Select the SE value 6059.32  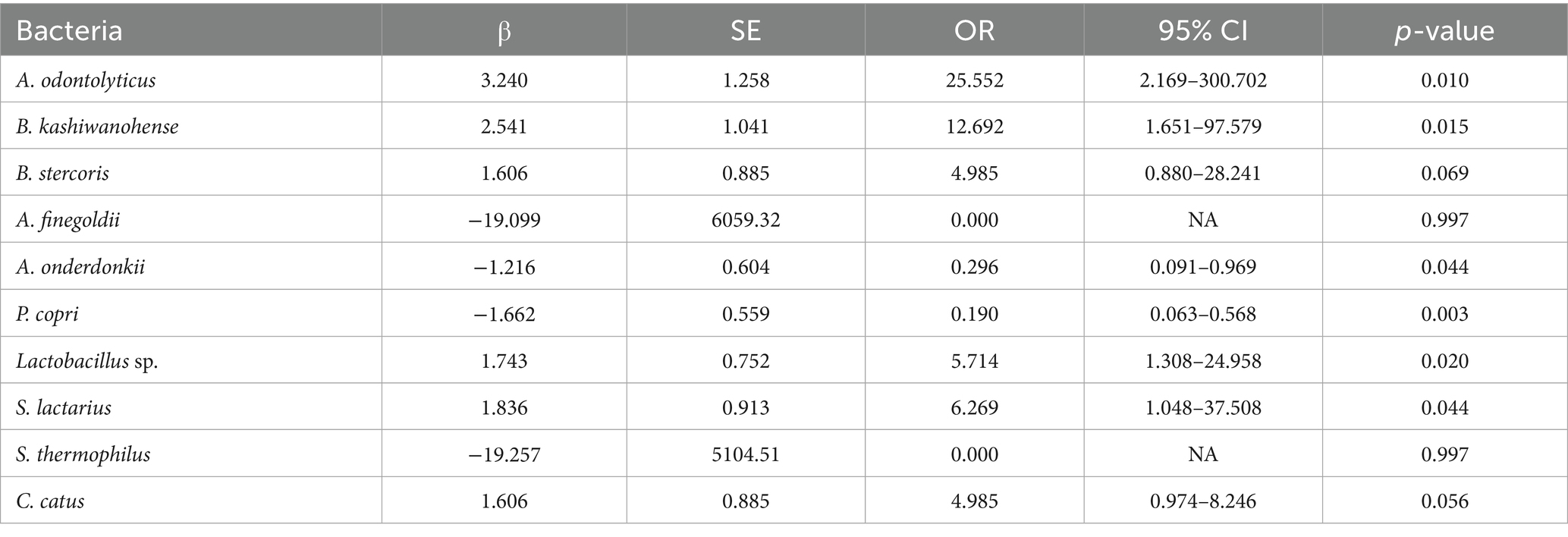point(746,220)
